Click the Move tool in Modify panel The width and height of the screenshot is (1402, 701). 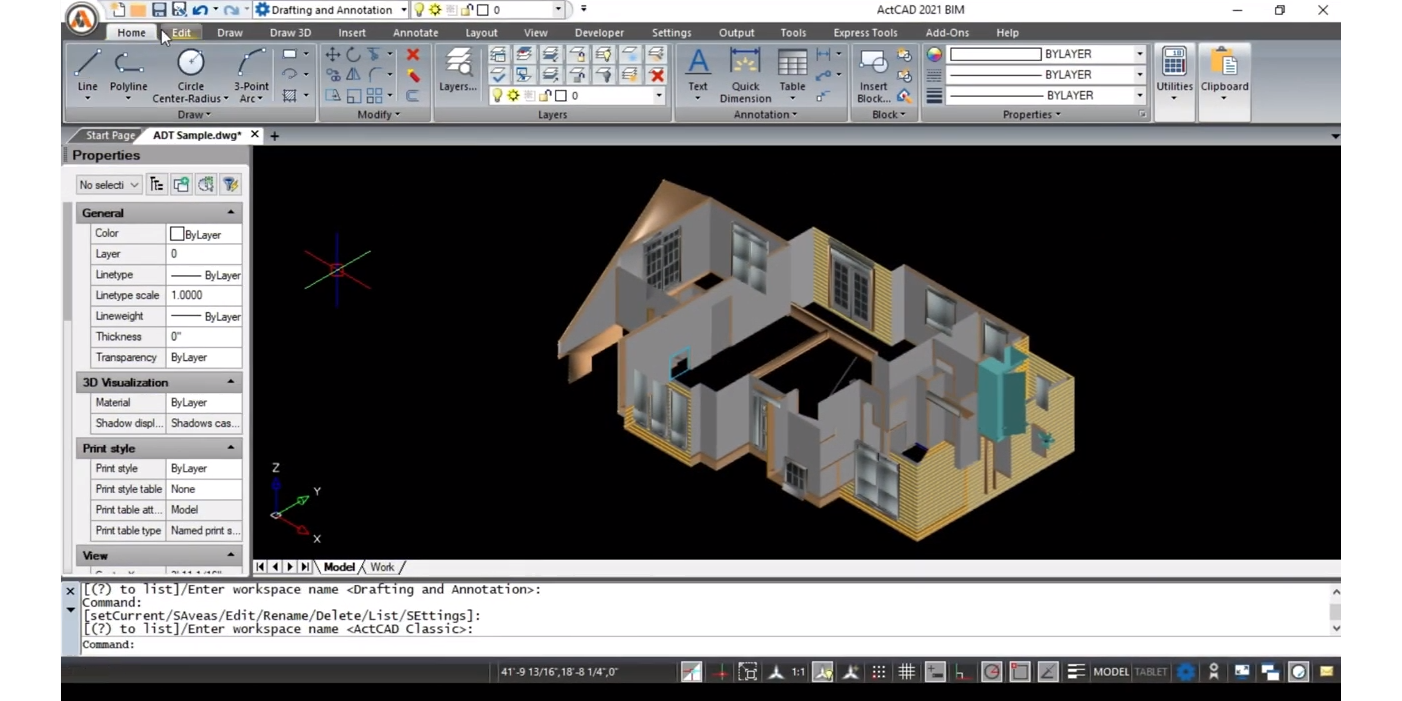click(333, 54)
